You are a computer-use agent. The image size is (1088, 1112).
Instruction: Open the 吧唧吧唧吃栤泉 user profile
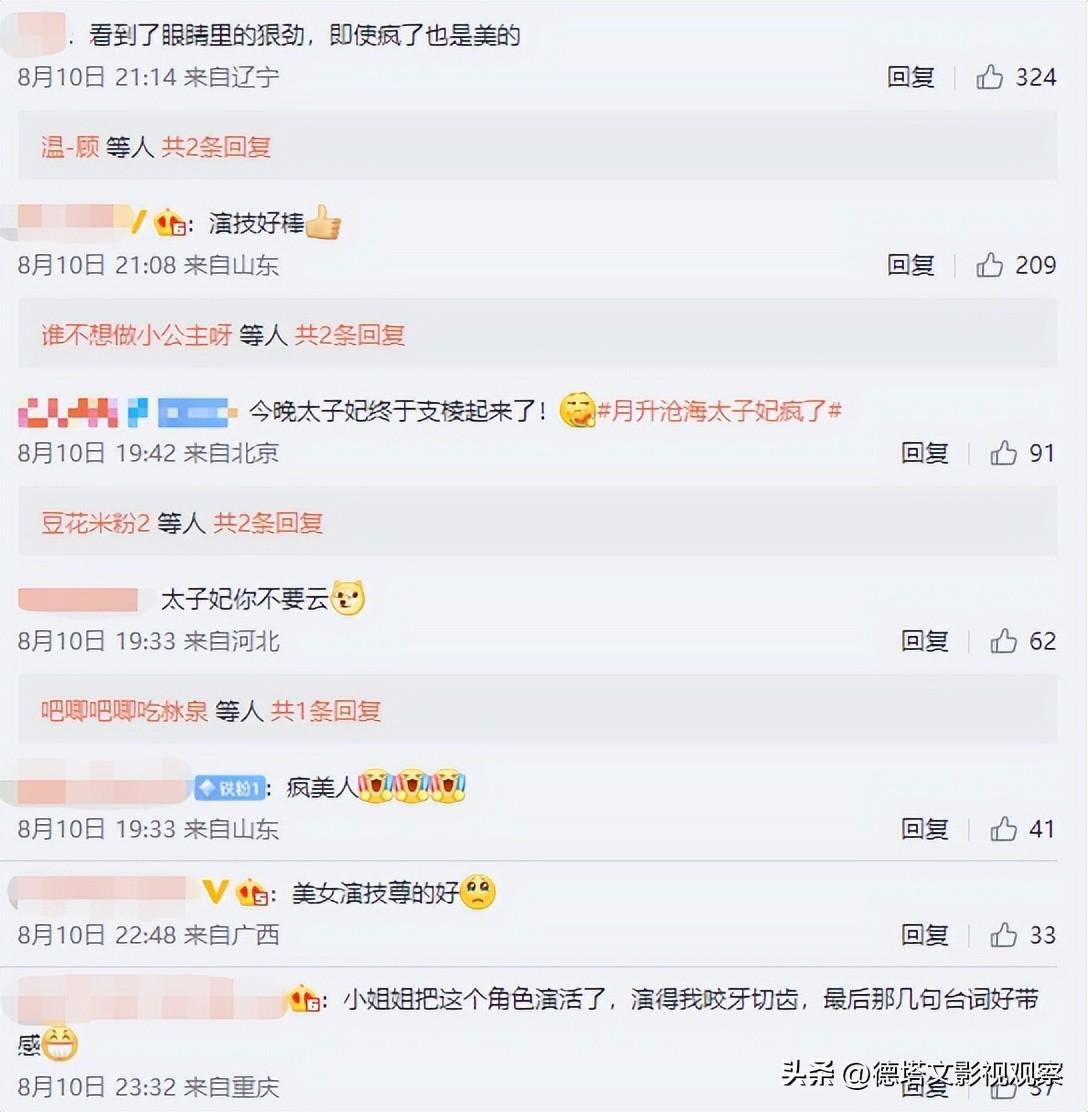pos(124,710)
